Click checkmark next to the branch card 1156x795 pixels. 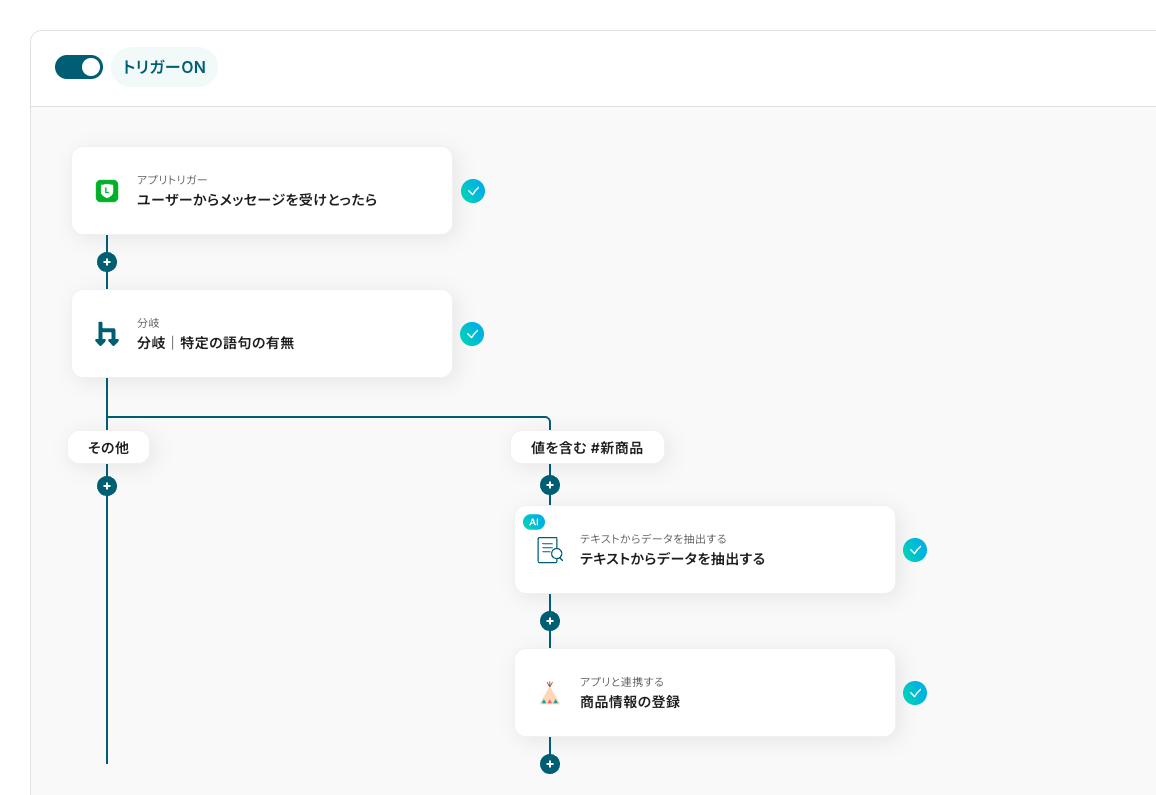472,334
